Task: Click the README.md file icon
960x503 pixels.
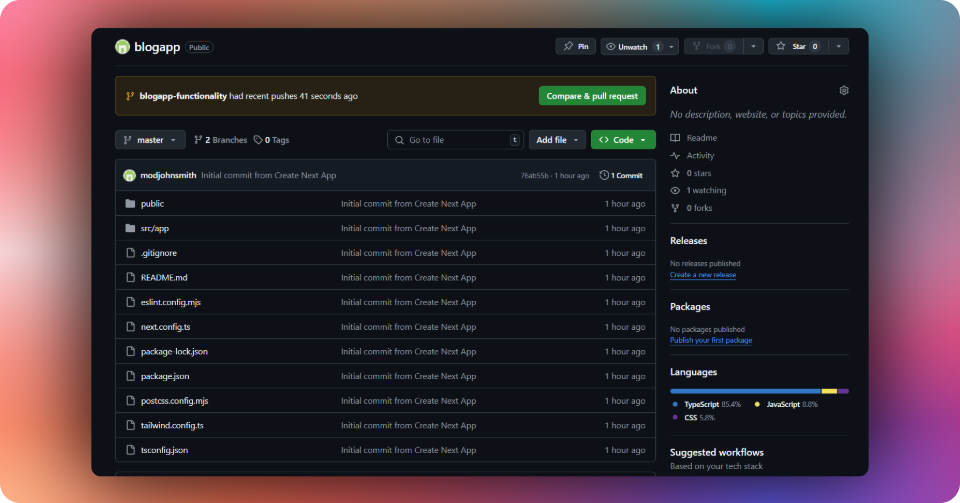Action: pyautogui.click(x=130, y=277)
